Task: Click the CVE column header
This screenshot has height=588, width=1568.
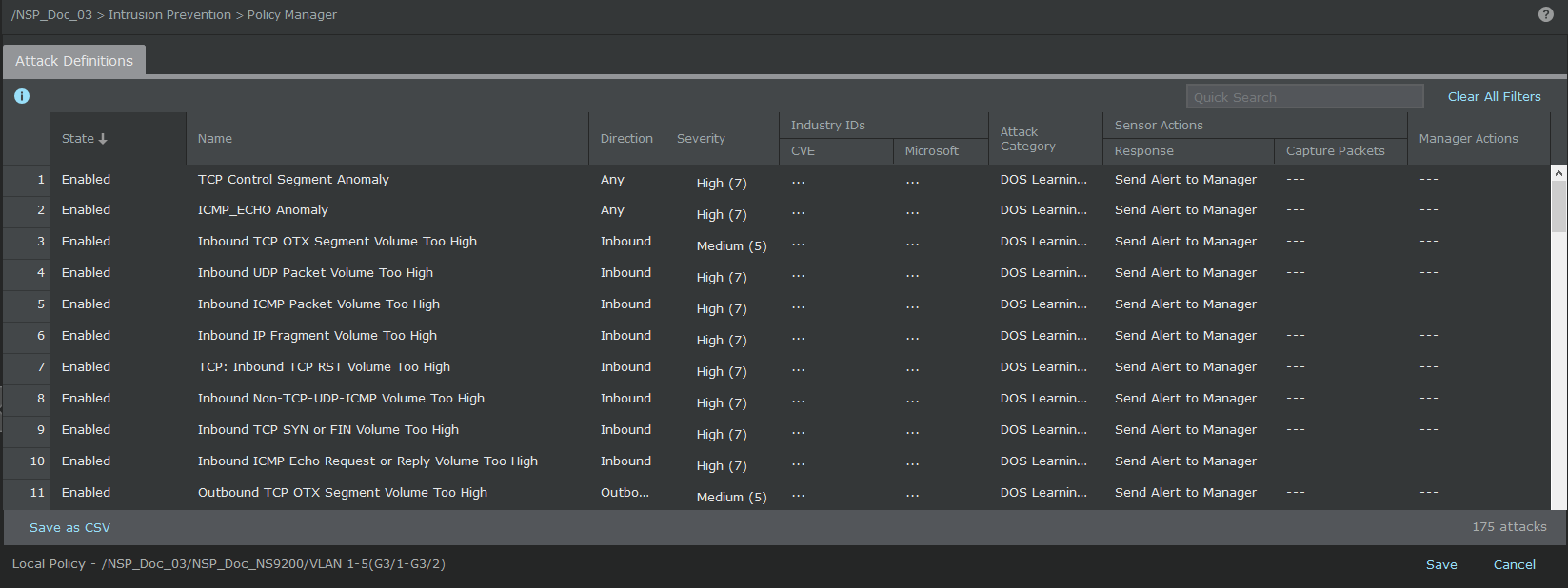Action: 836,151
